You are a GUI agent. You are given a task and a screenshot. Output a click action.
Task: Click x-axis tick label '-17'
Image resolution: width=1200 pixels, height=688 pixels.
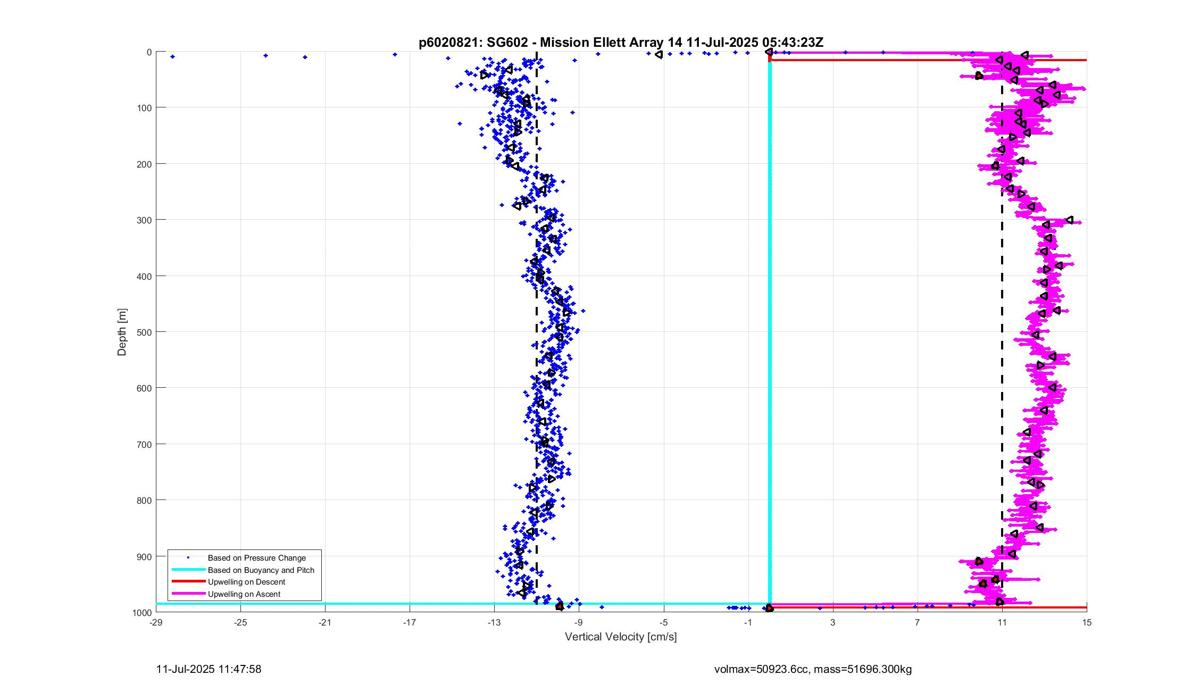[x=409, y=622]
